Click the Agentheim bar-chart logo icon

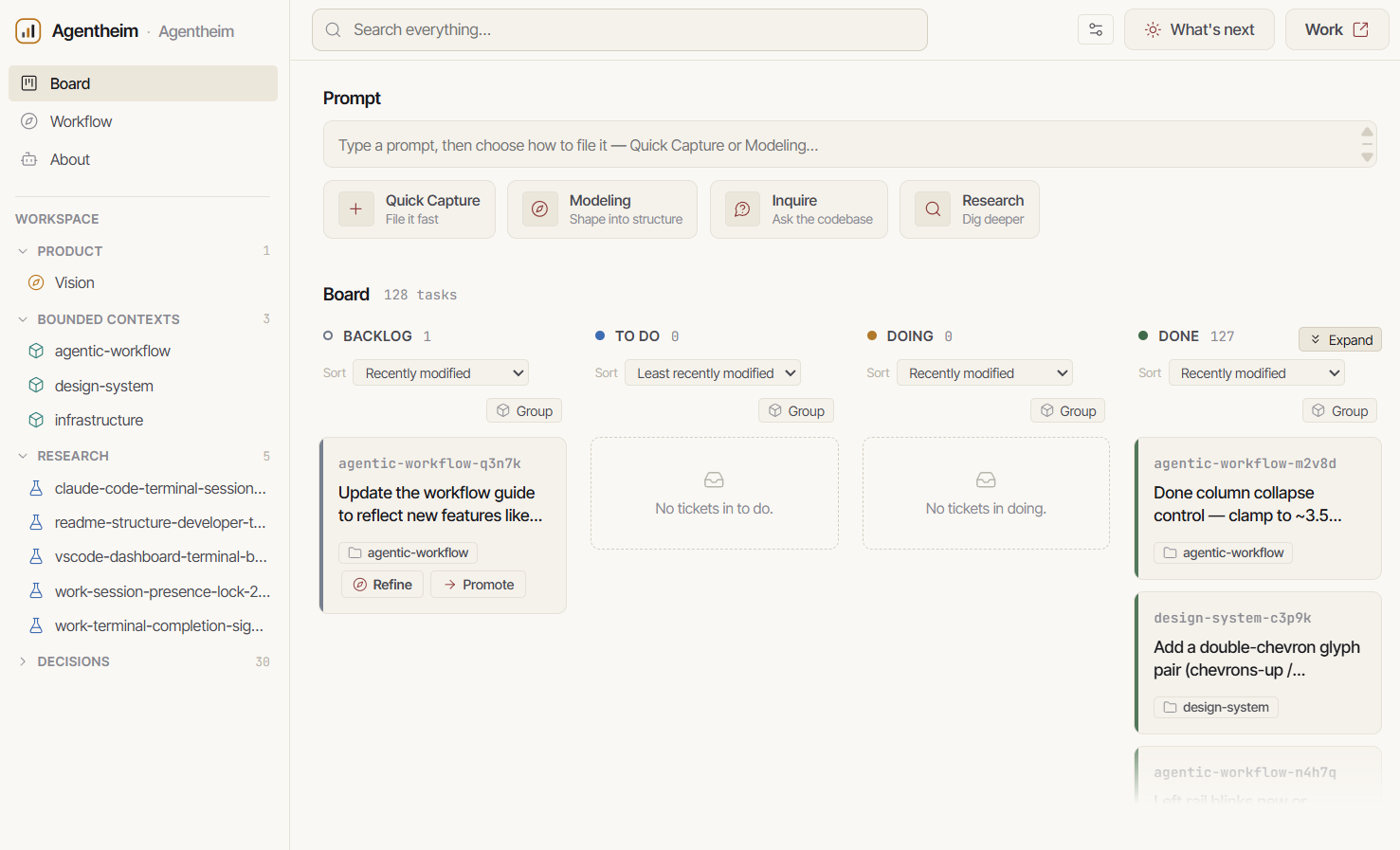coord(28,31)
